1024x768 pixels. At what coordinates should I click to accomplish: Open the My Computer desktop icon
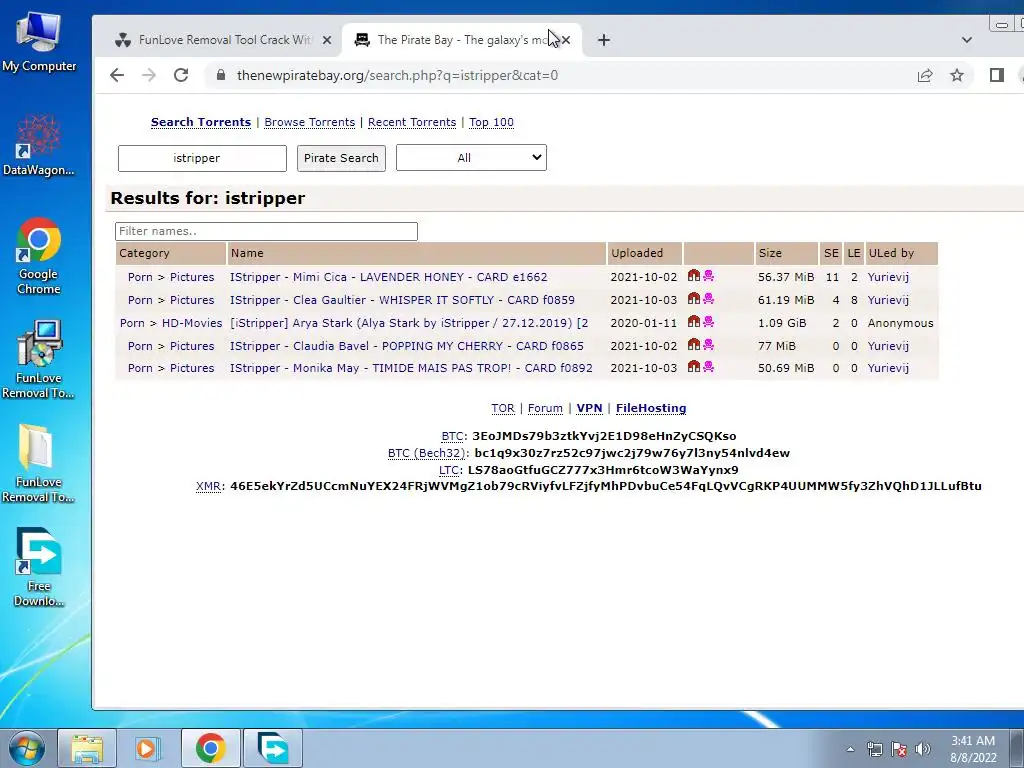(39, 42)
